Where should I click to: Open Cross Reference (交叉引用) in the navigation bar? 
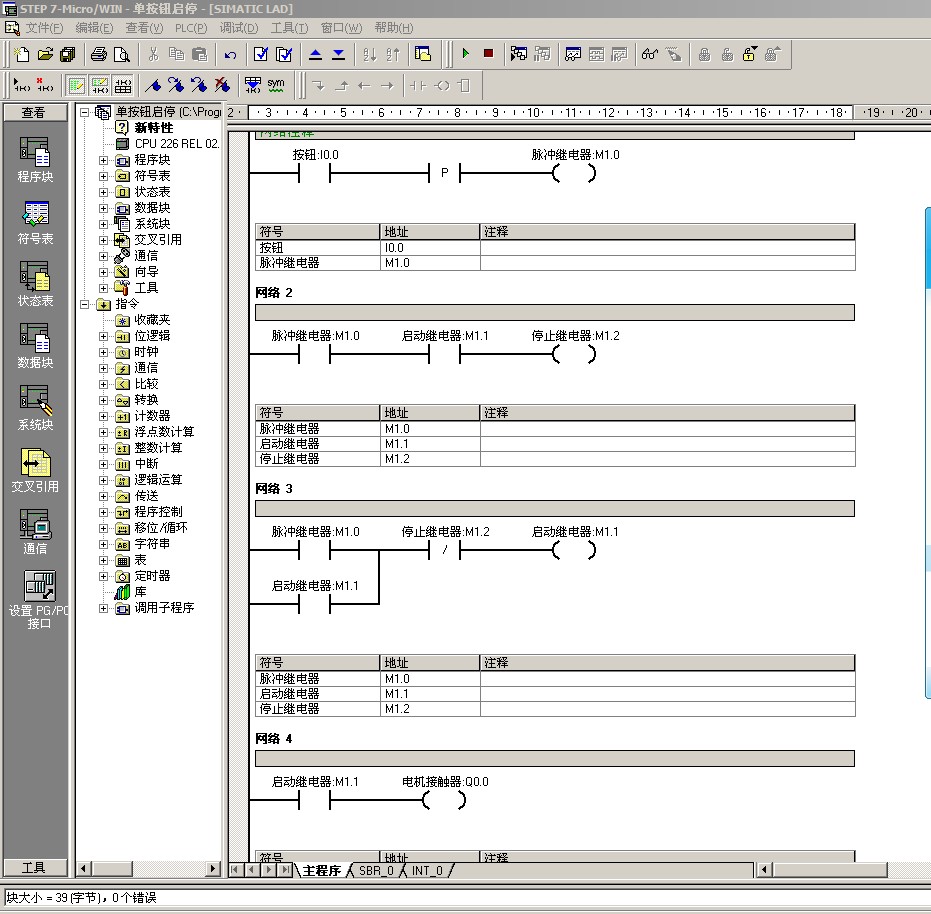click(x=35, y=470)
